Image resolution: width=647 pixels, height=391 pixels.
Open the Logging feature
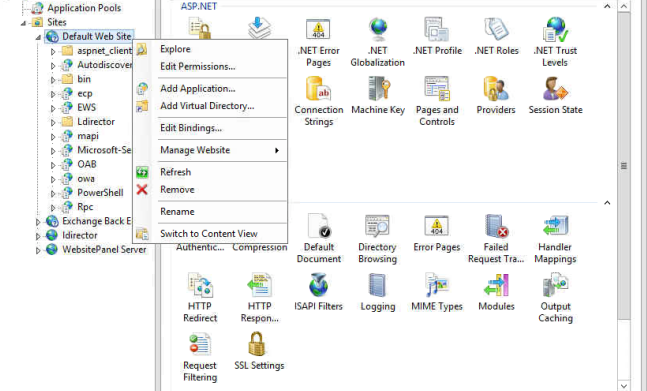[x=378, y=292]
